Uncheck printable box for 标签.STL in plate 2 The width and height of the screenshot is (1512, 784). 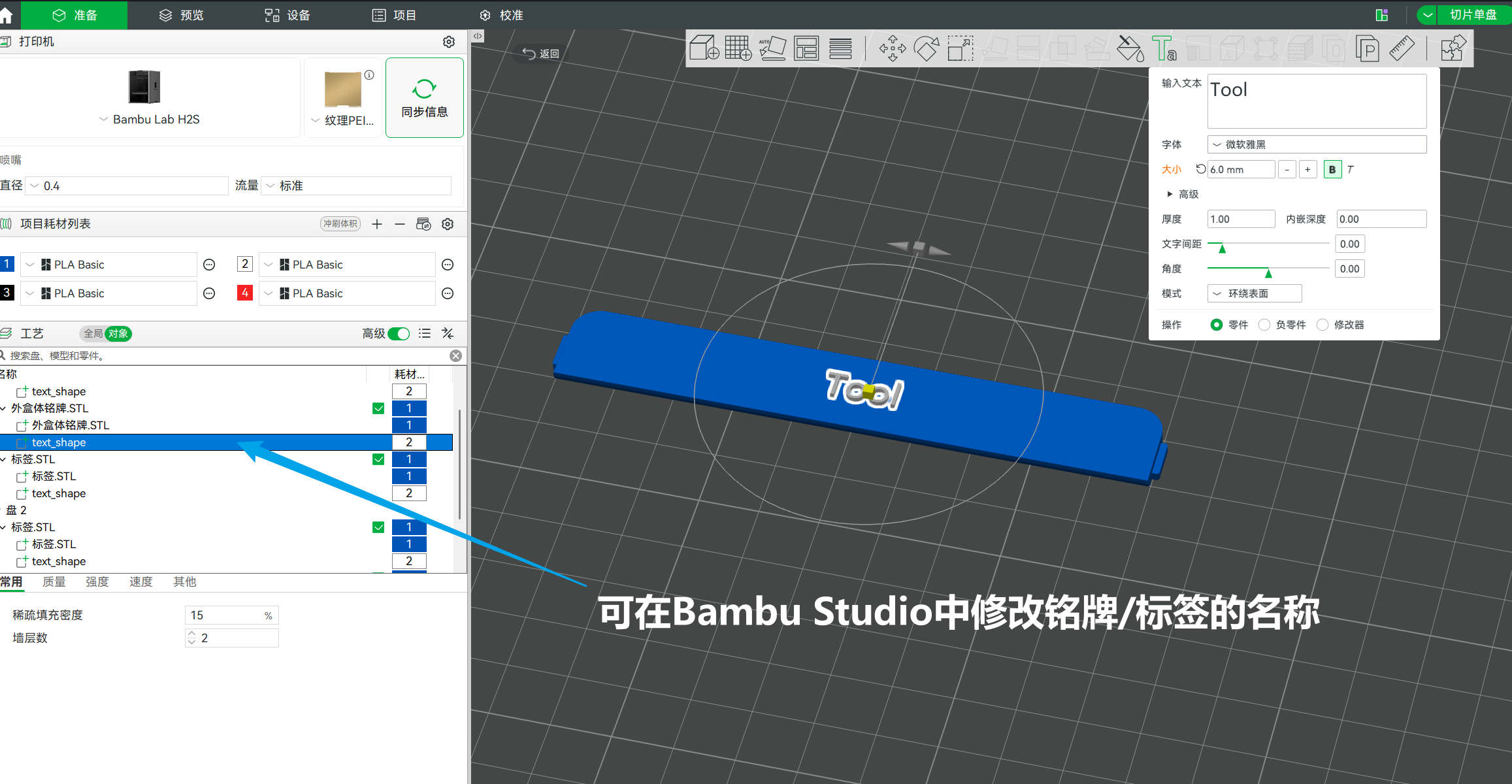378,527
